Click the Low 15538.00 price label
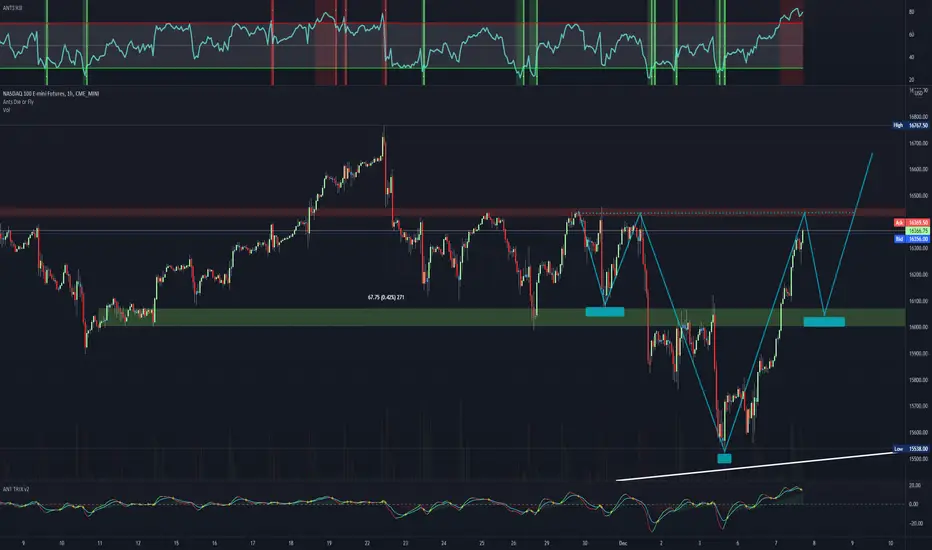This screenshot has height=550, width=932. point(911,449)
